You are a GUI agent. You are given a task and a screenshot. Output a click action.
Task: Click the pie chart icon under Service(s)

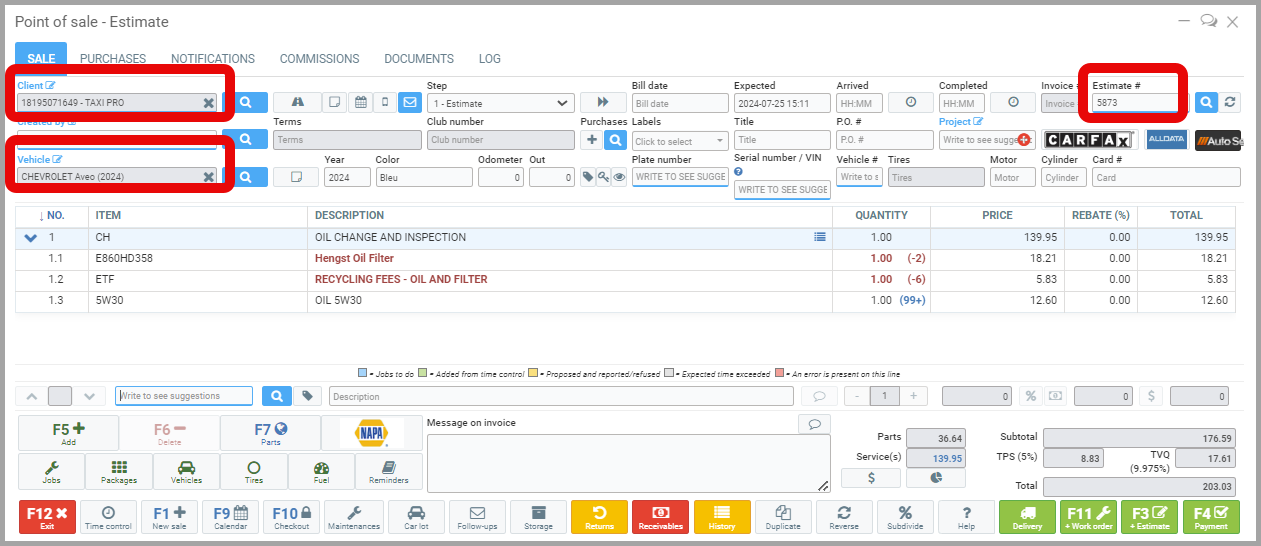pyautogui.click(x=937, y=479)
